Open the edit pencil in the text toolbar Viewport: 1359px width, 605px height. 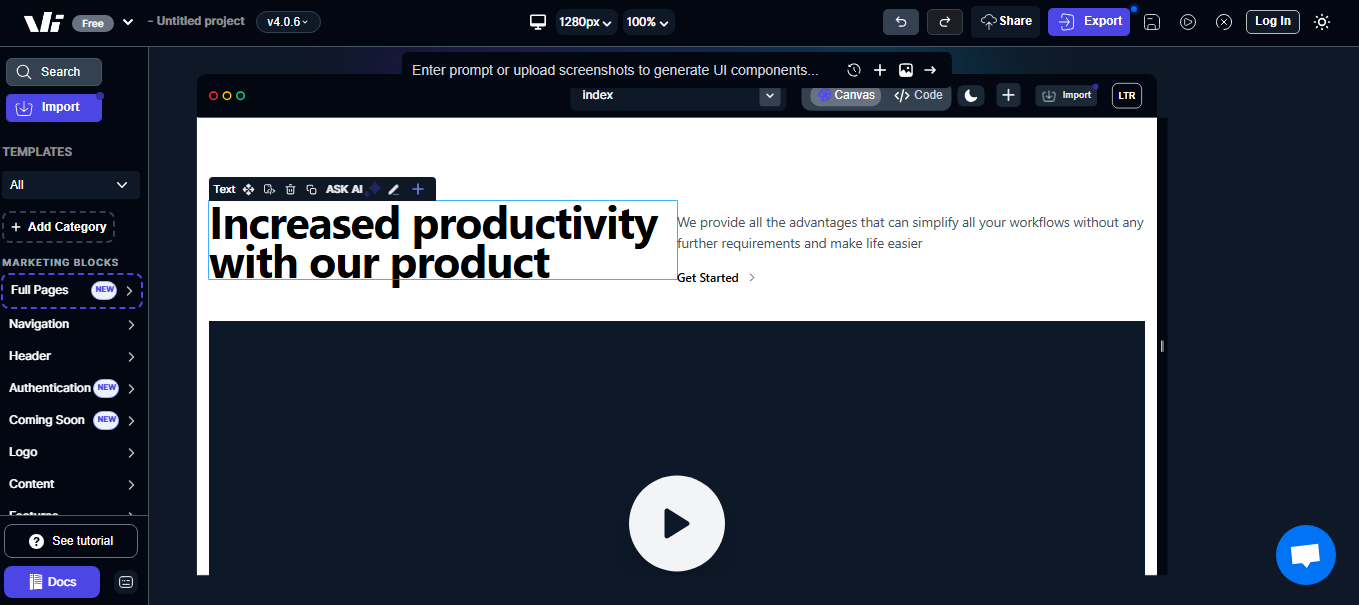[393, 188]
